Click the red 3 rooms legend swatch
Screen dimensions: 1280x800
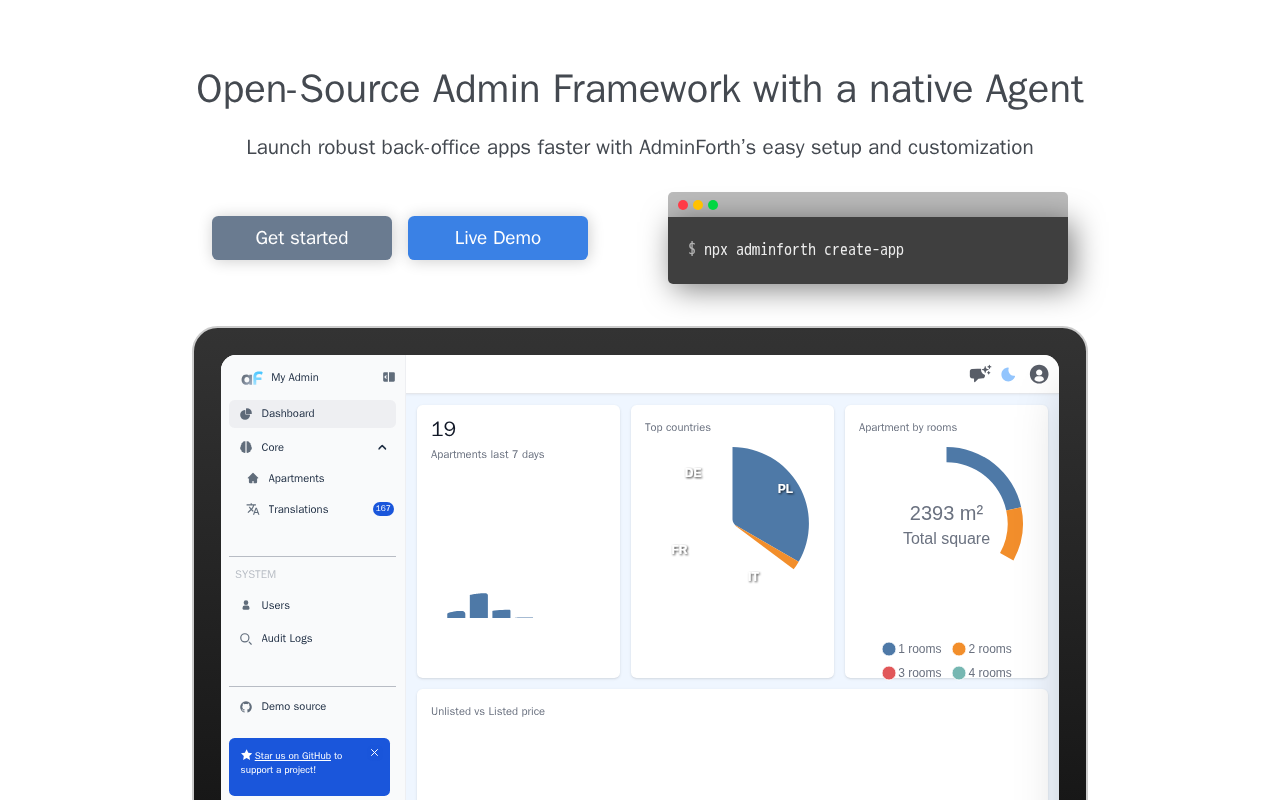click(x=889, y=673)
